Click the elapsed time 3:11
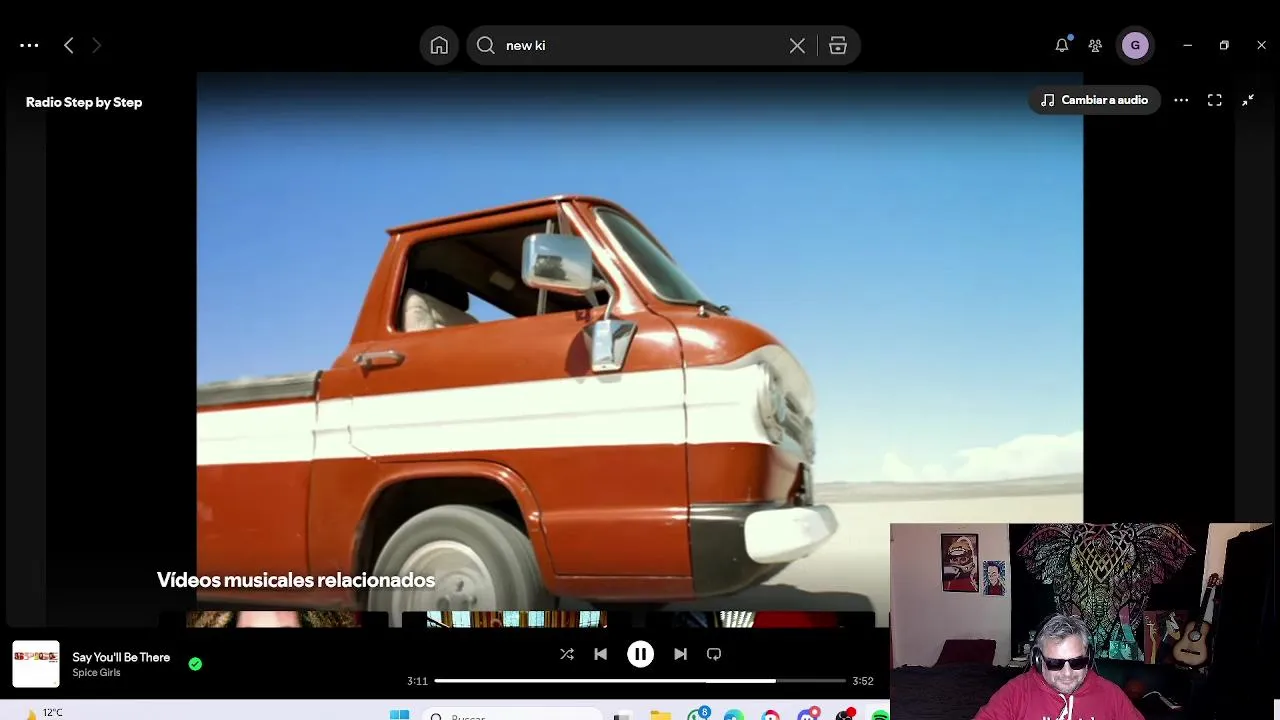Viewport: 1280px width, 720px height. click(417, 681)
